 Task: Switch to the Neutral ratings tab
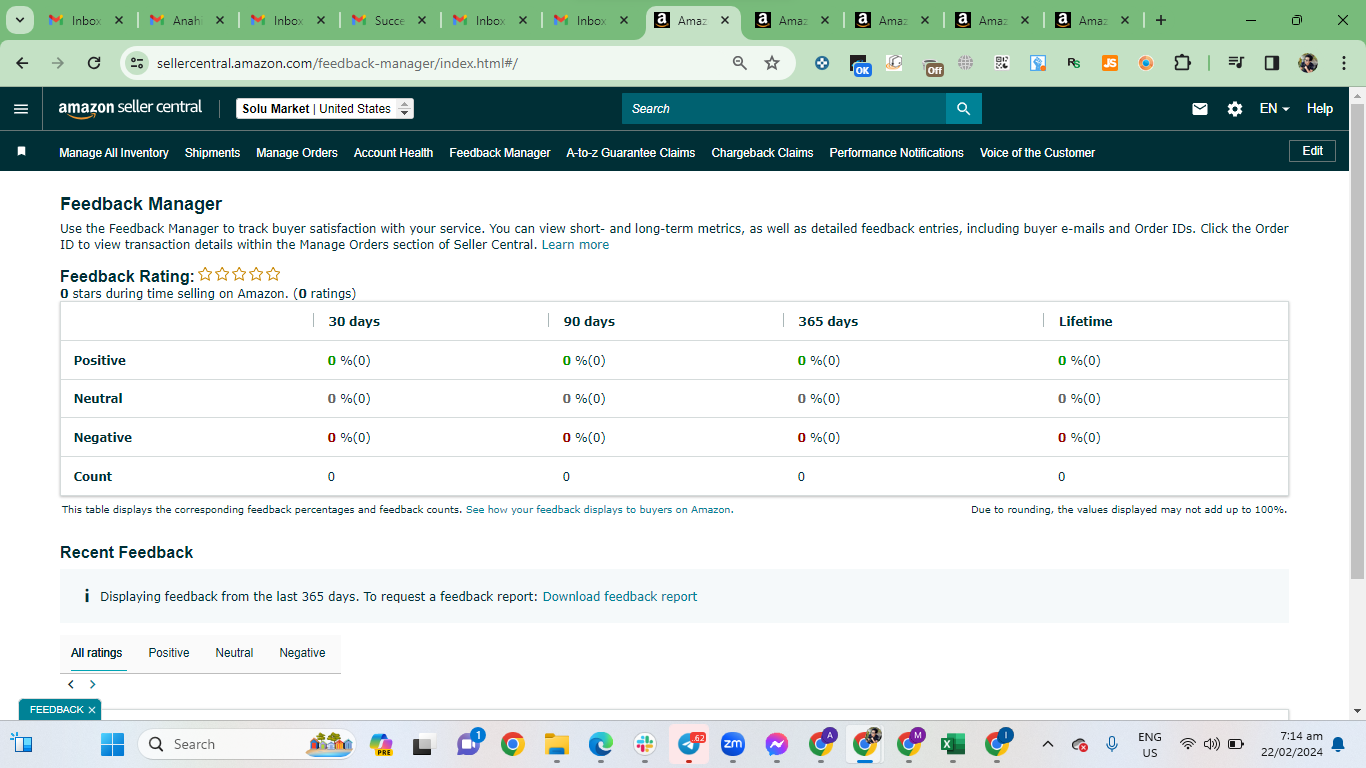tap(234, 653)
